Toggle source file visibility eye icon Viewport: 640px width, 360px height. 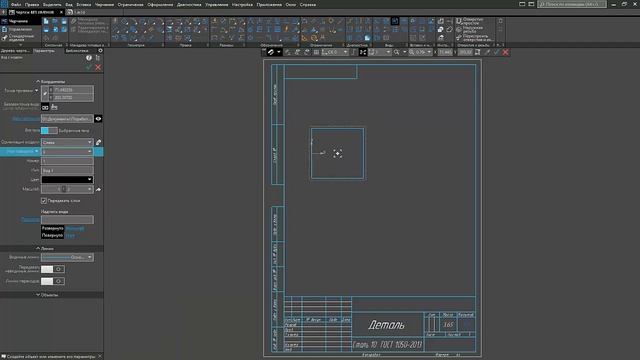point(98,119)
